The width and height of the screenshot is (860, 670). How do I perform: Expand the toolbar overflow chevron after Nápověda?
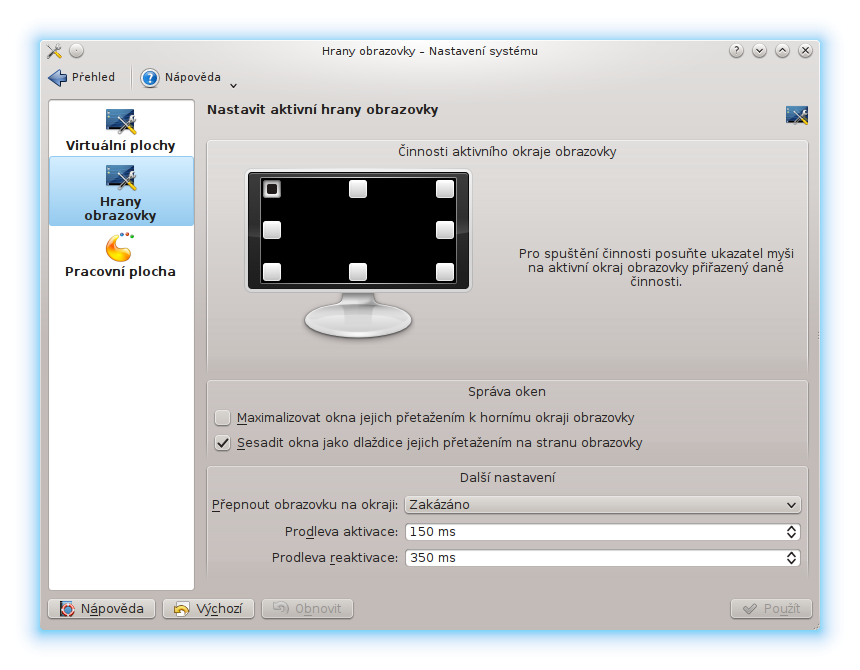(x=234, y=86)
